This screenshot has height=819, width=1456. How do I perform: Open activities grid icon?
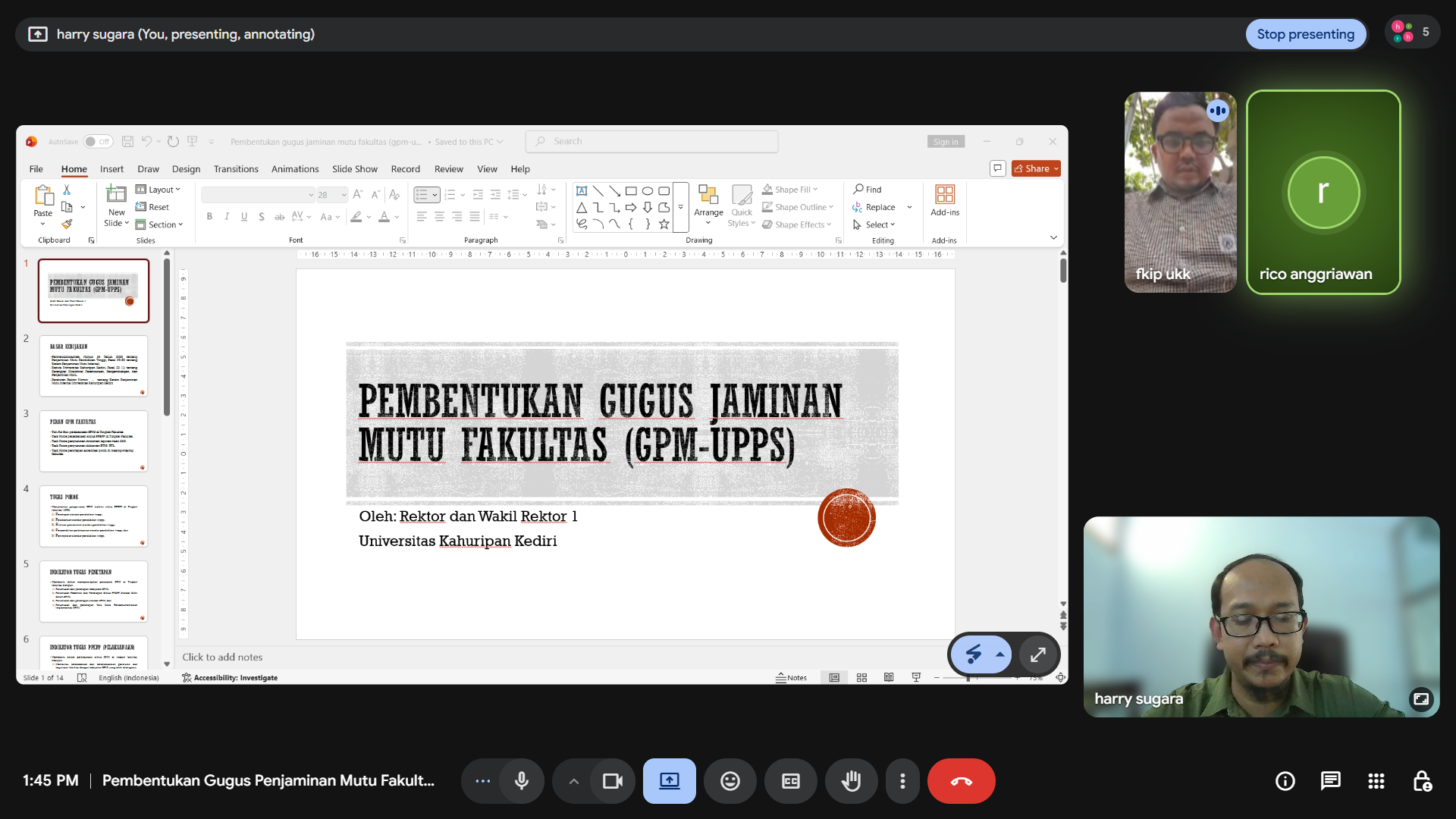coord(1376,781)
